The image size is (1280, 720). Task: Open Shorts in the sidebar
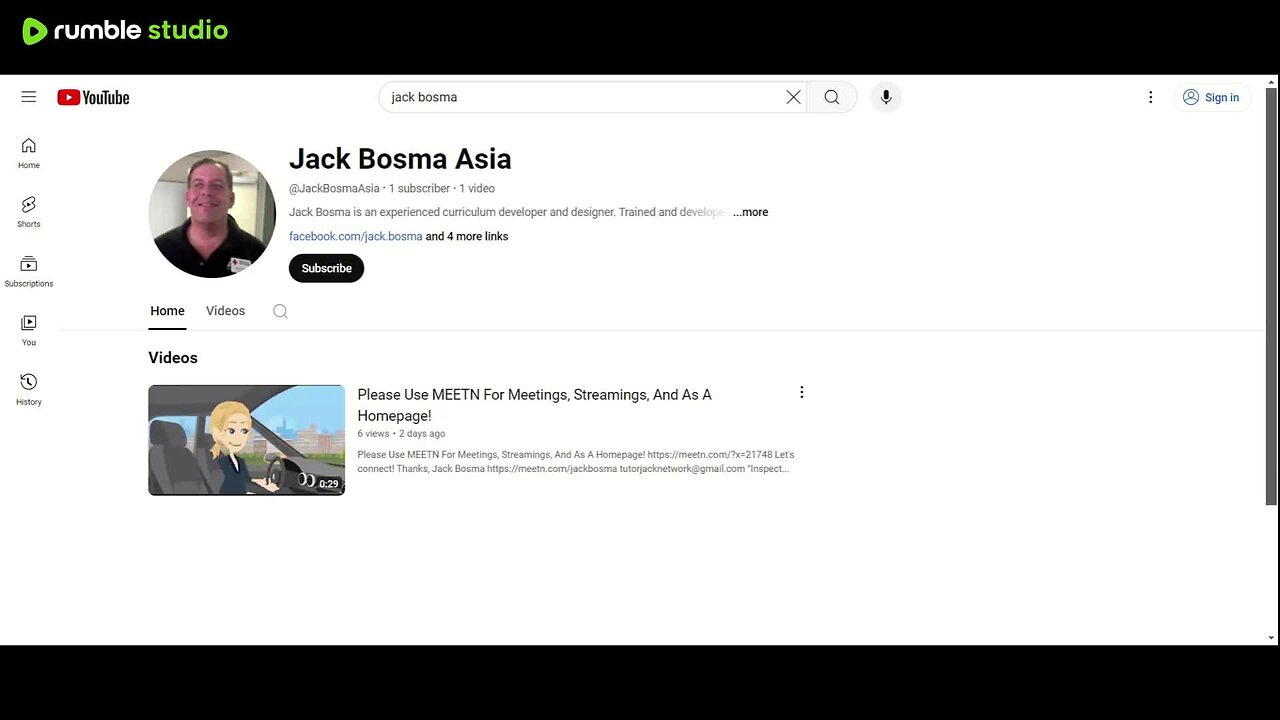point(29,212)
